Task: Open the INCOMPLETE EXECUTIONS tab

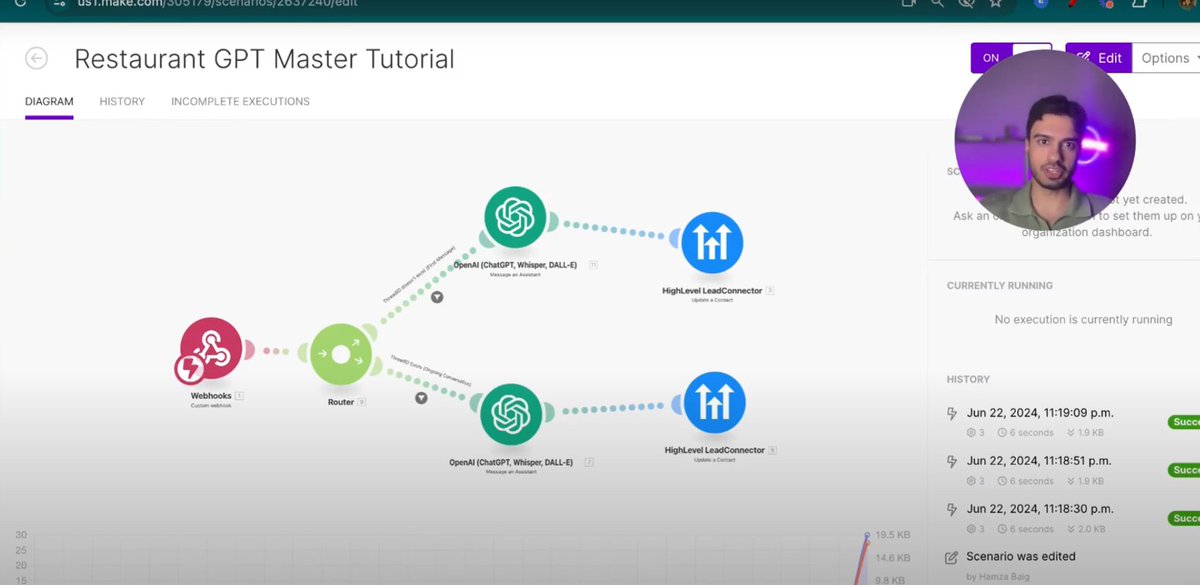Action: pyautogui.click(x=240, y=102)
